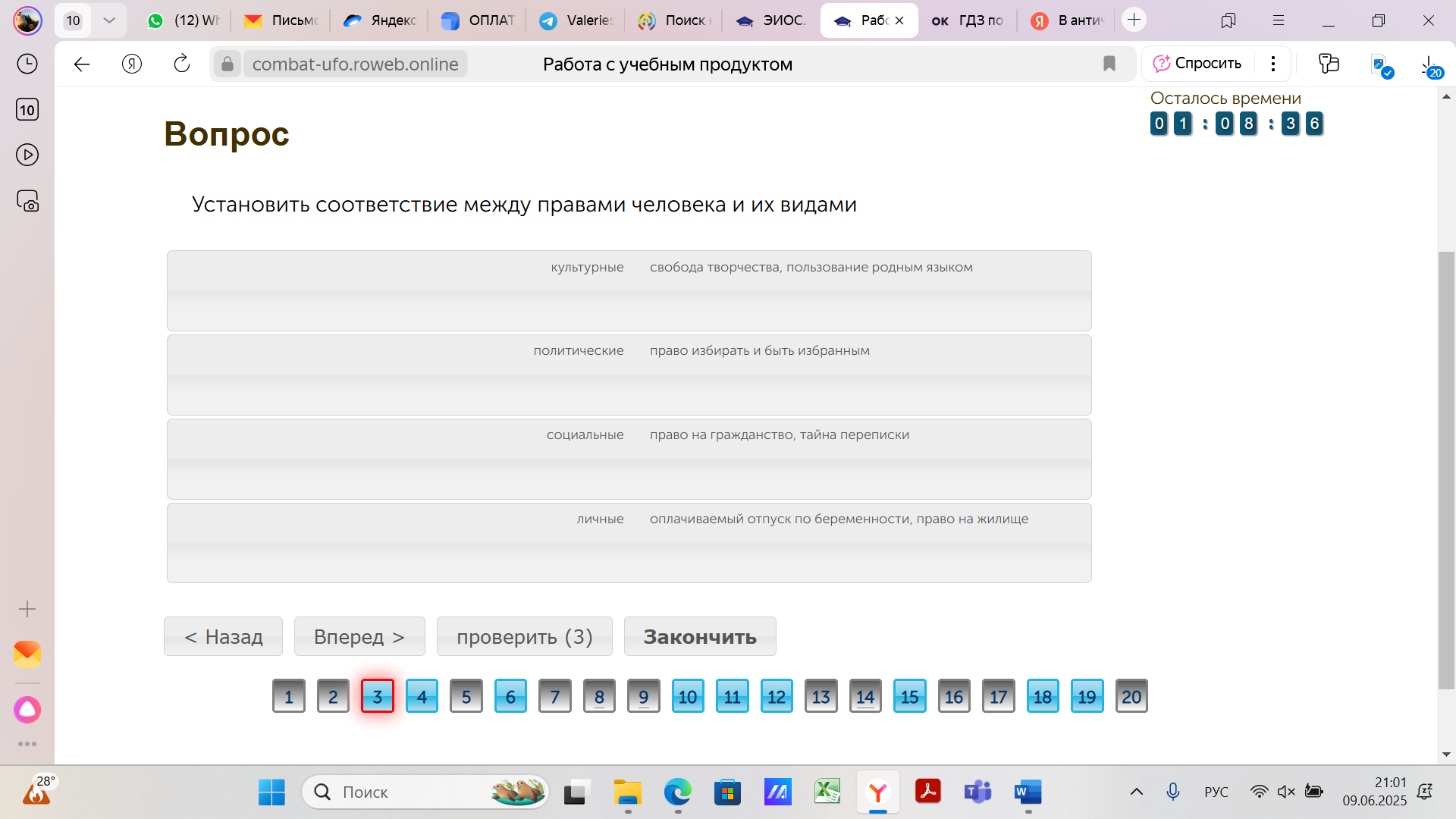This screenshot has height=819, width=1456.
Task: Open the three-dot menu next to Спросить
Action: [1273, 64]
